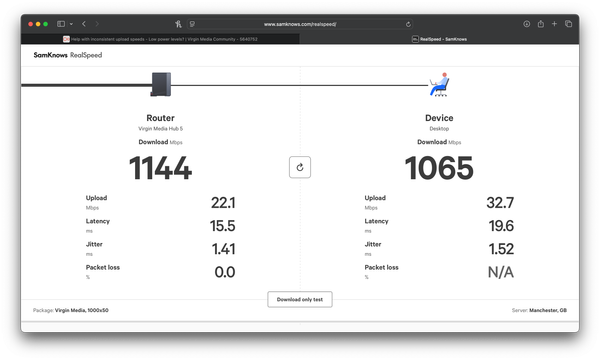Click the person at desk illustration
600x360 pixels.
point(439,85)
